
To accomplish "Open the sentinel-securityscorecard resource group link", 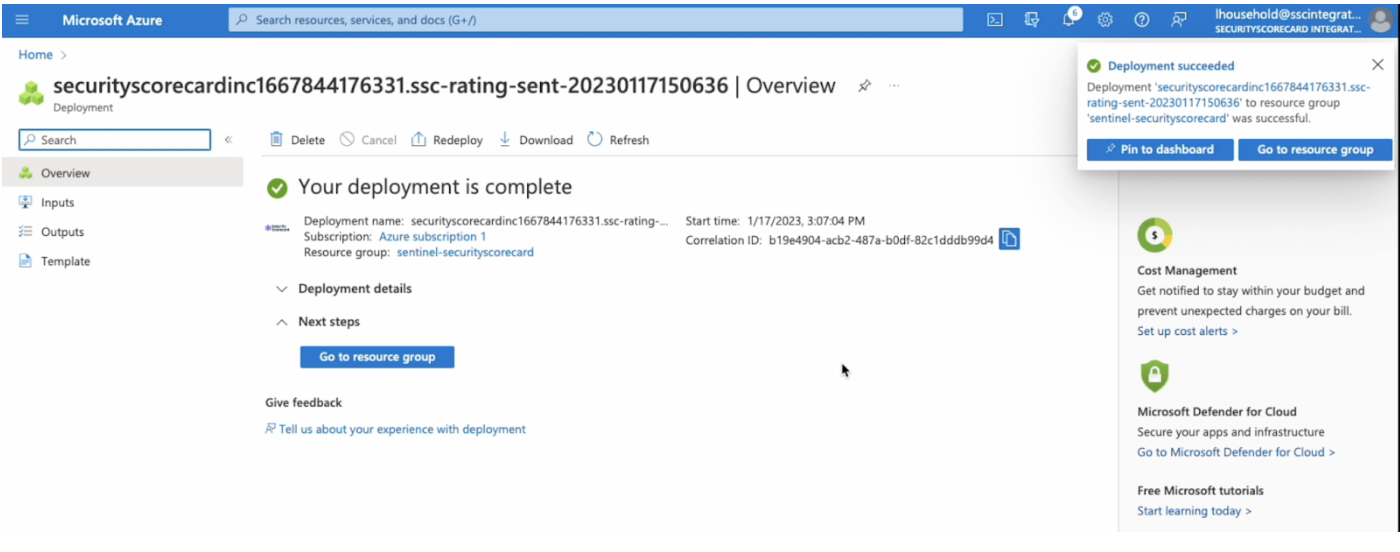I will pos(465,253).
